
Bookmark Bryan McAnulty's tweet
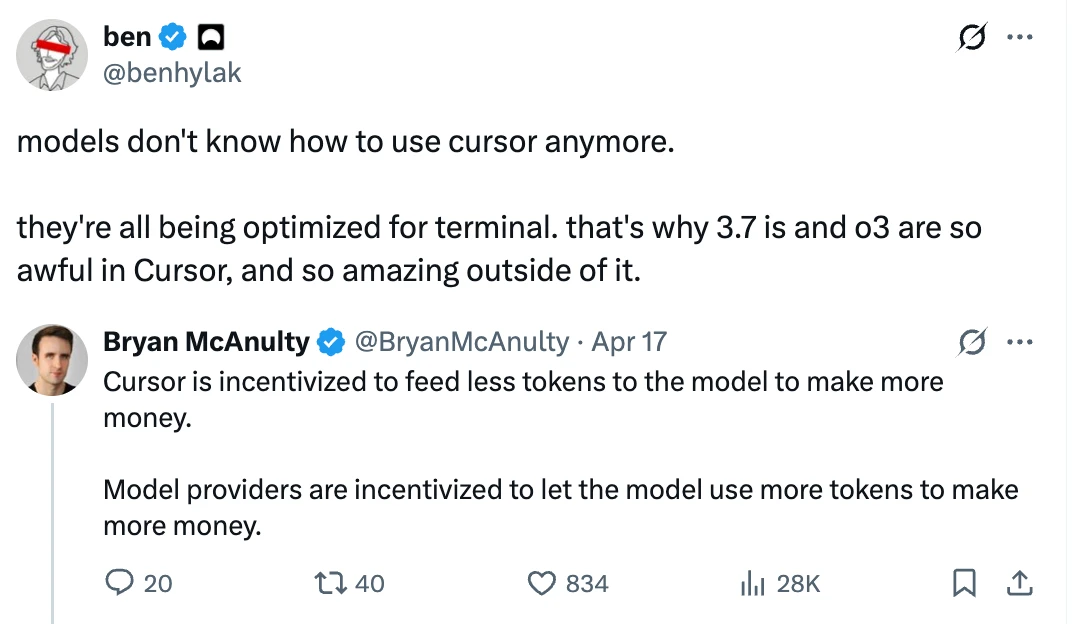pos(964,583)
